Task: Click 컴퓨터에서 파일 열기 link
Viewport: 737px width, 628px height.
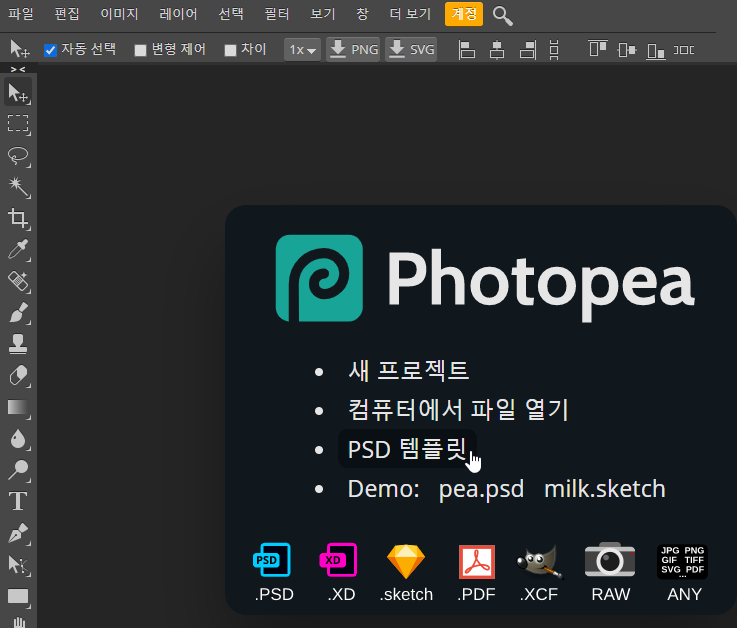Action: (x=458, y=409)
